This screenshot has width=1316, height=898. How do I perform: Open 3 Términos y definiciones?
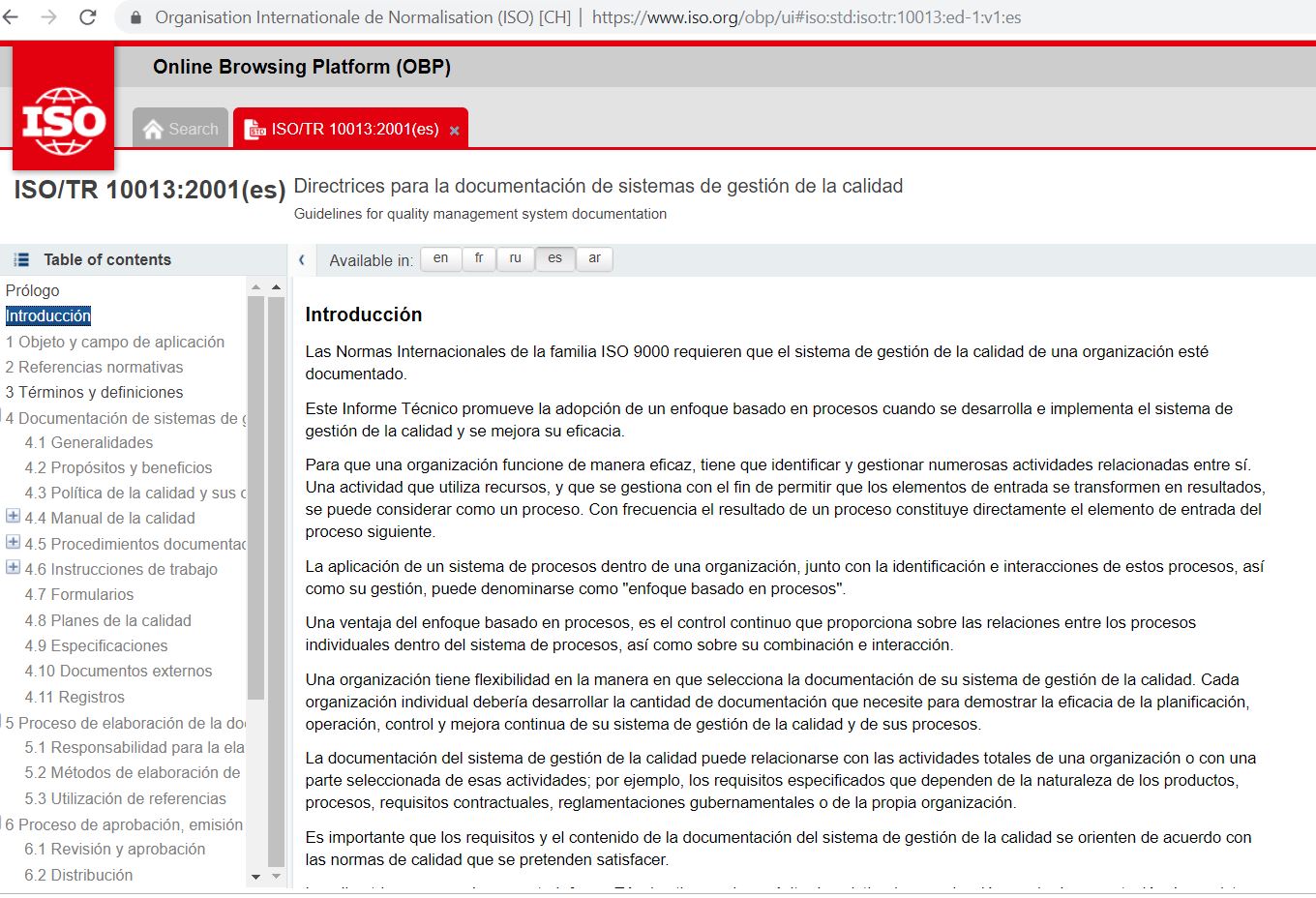click(94, 392)
